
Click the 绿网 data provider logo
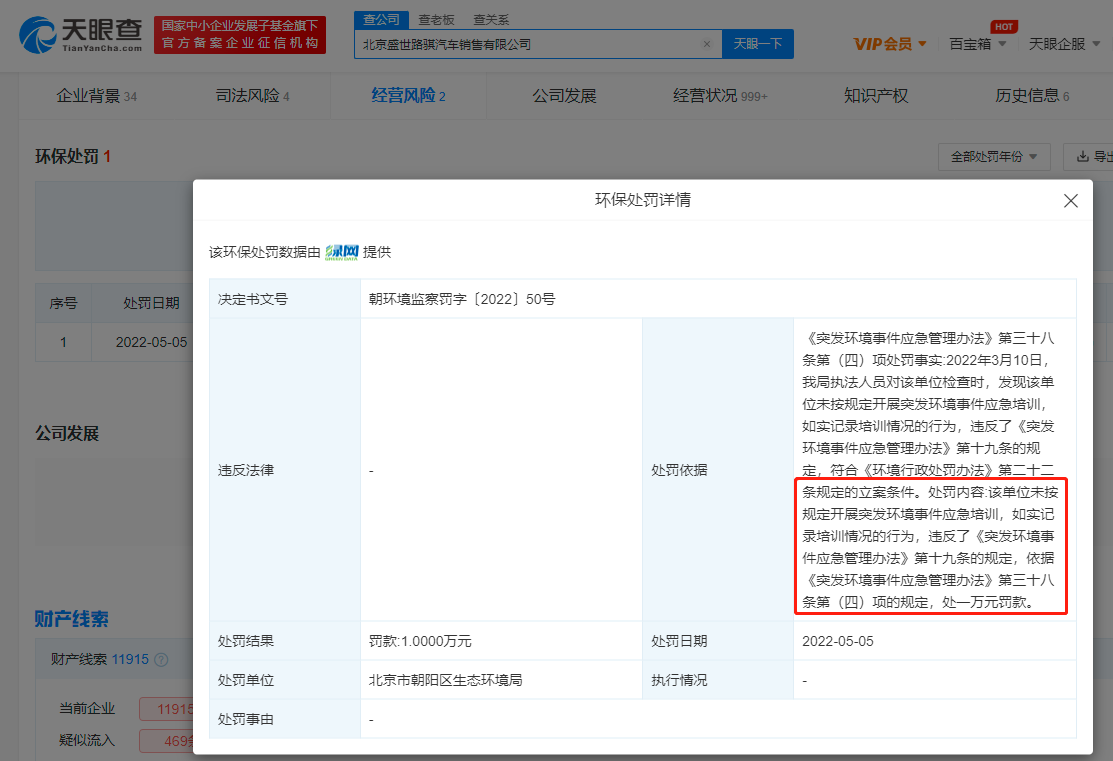coord(341,252)
